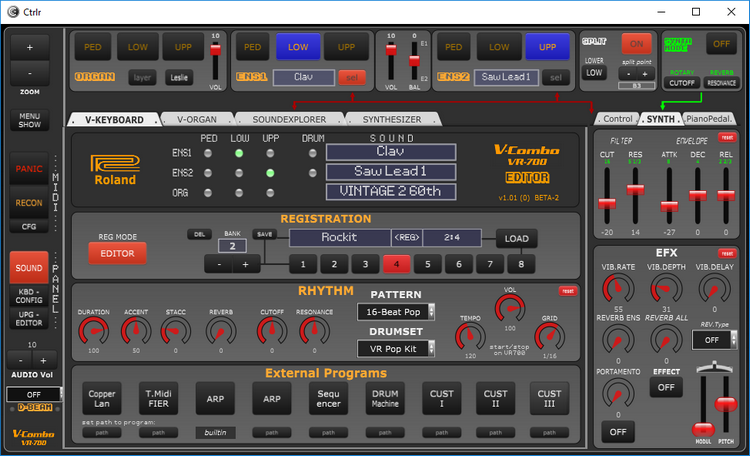Click the zoom in plus button

pos(30,47)
